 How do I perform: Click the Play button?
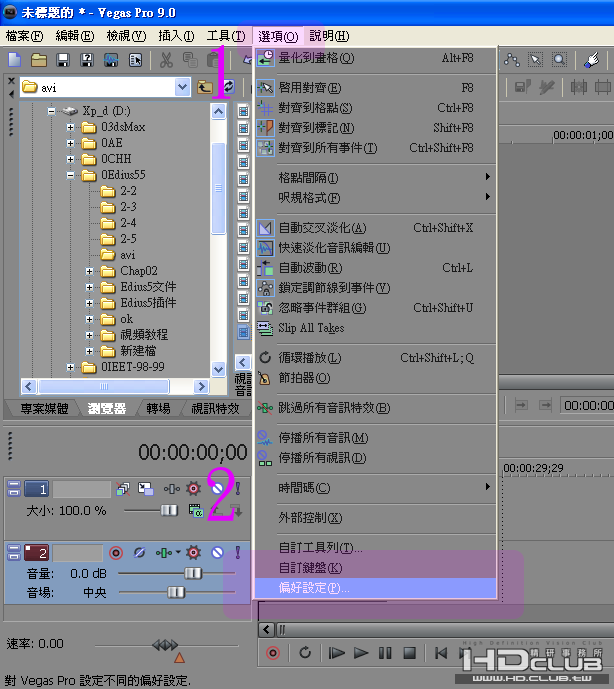361,653
